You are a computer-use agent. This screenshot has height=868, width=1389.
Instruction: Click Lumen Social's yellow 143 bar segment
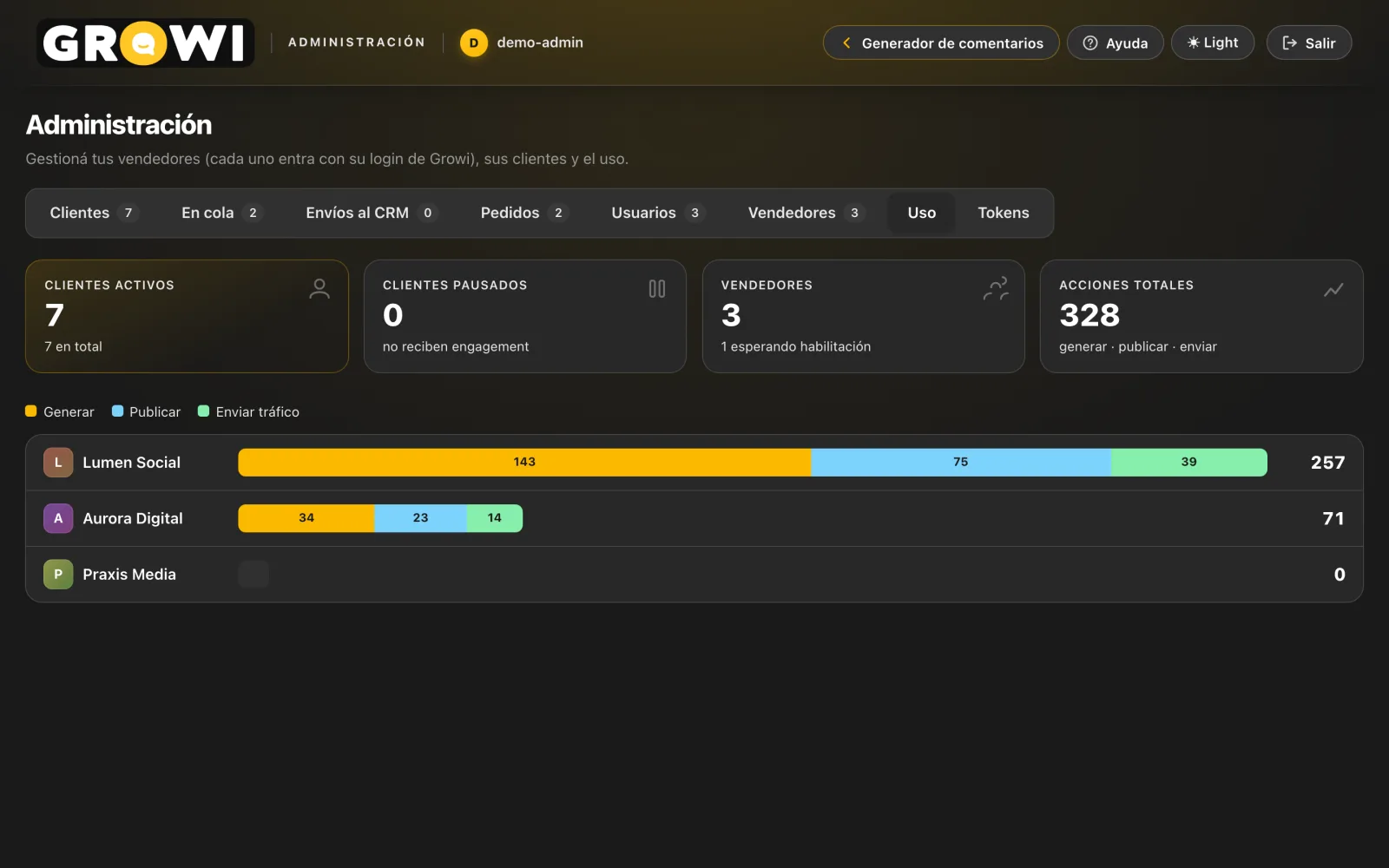pyautogui.click(x=524, y=462)
